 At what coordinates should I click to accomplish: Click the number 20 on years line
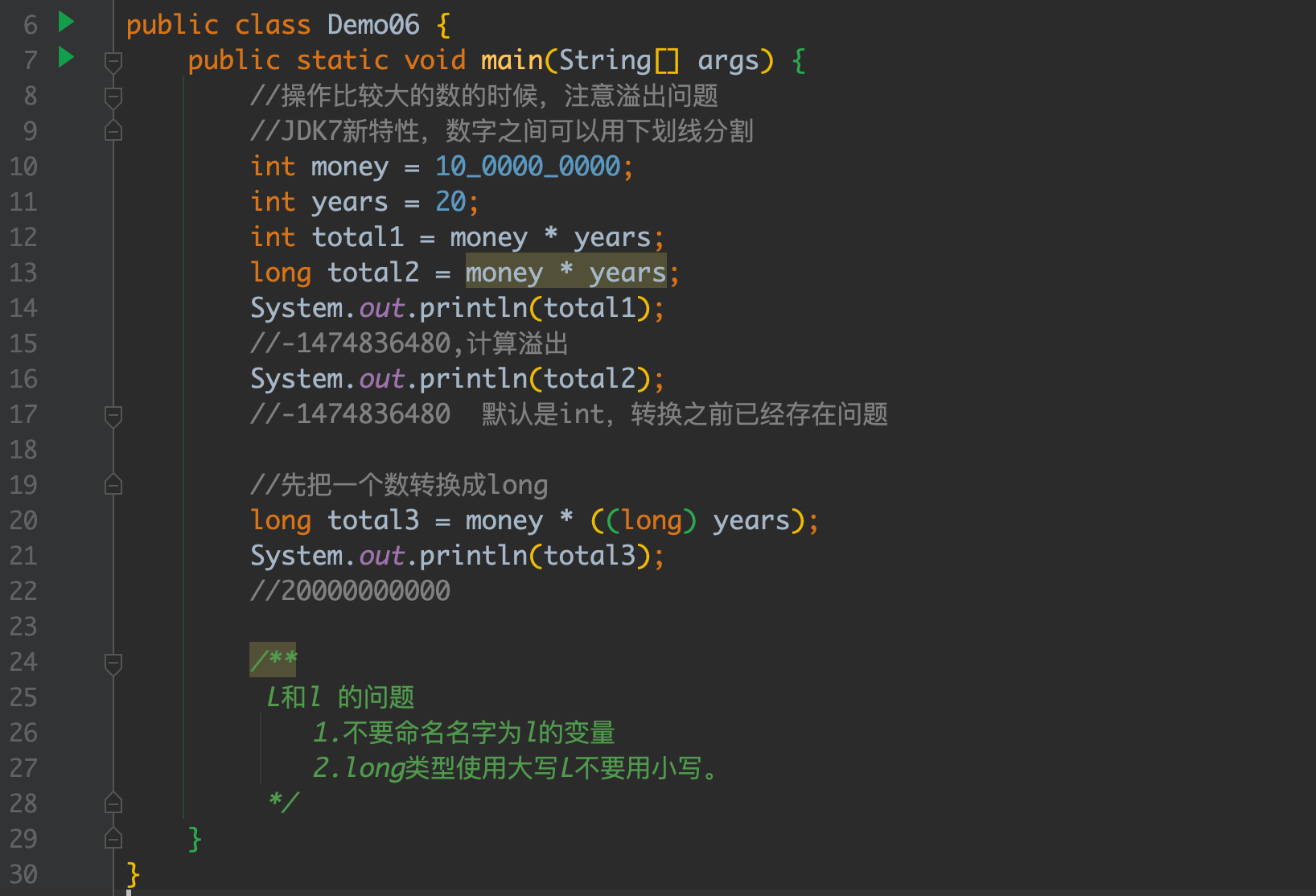450,201
